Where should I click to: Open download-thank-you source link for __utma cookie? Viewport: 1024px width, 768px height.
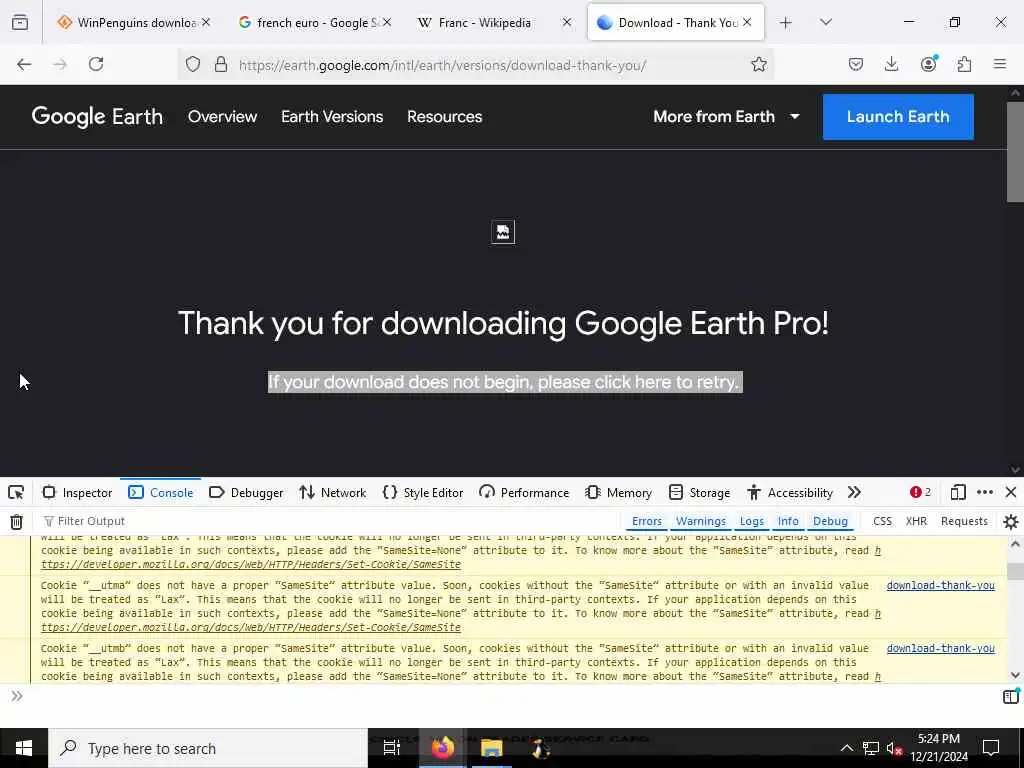(x=940, y=585)
